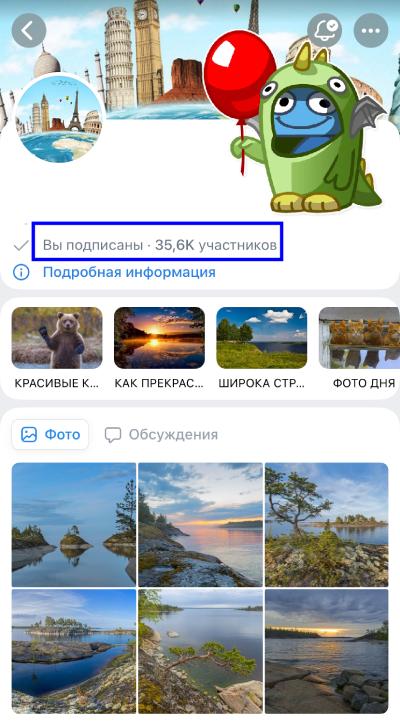Open the ФОТО ДНЯ album

pos(361,348)
